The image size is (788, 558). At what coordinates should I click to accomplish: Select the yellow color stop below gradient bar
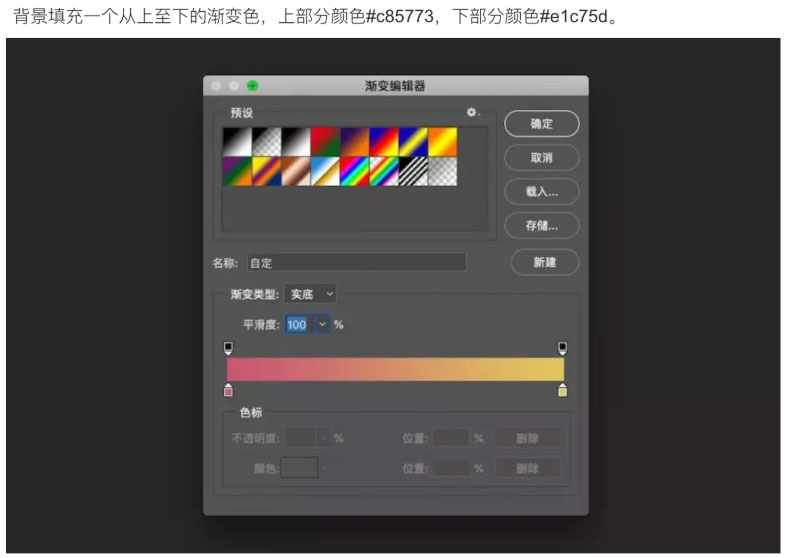click(562, 390)
